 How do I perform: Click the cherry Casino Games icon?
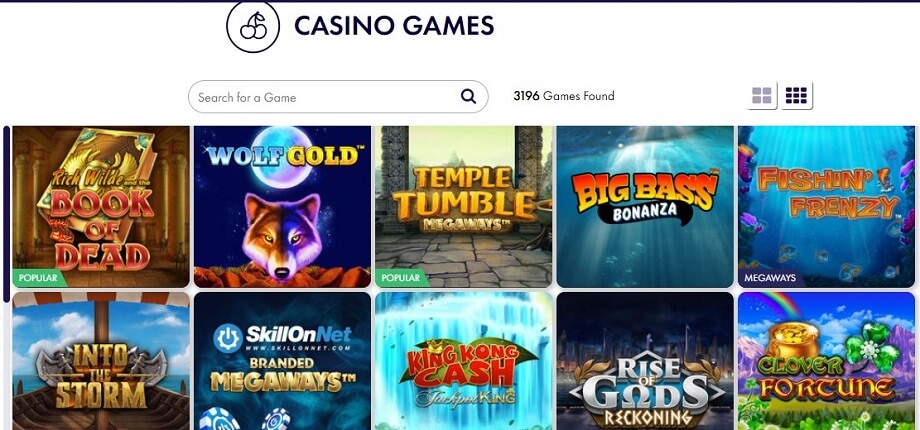253,26
